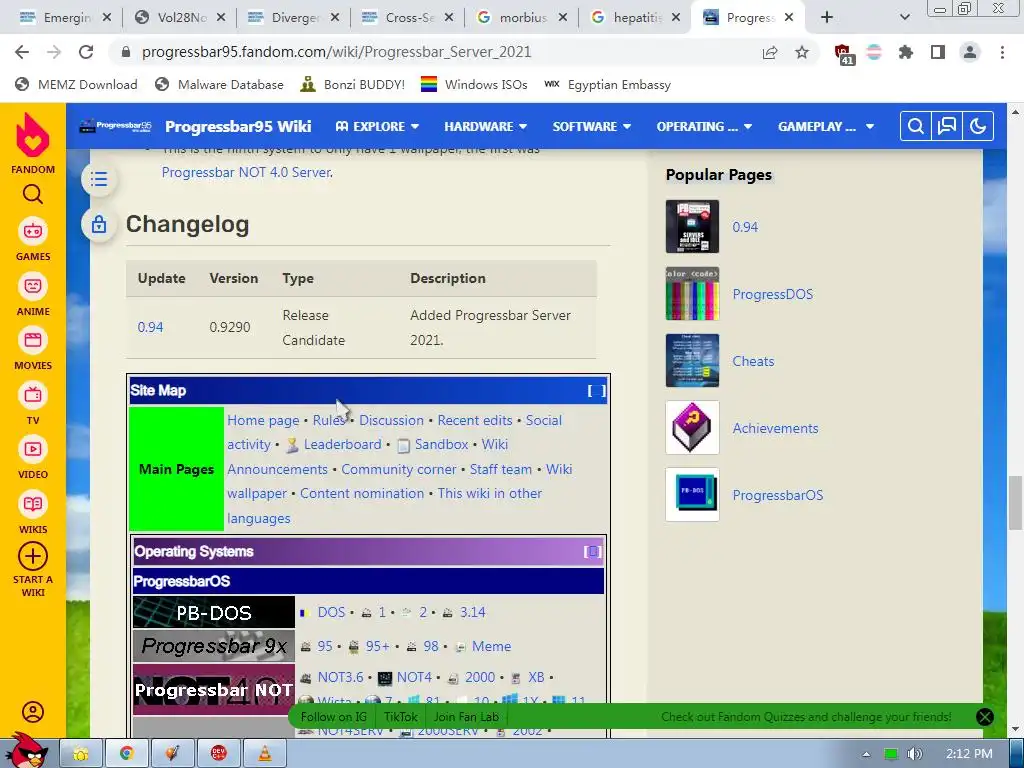
Task: Expand the Operating... dropdown menu
Action: pyautogui.click(x=704, y=127)
